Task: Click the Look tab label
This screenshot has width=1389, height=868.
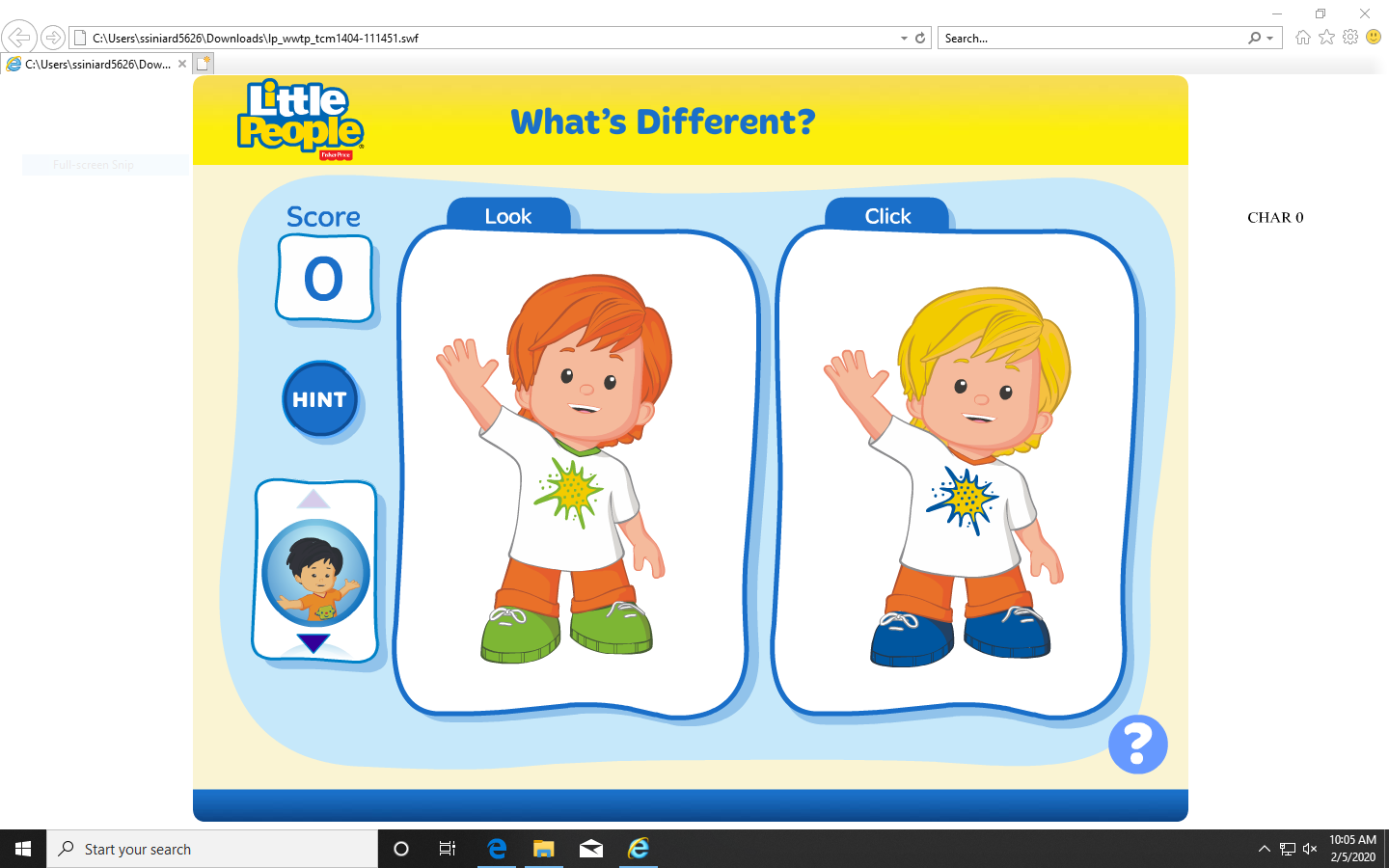Action: [x=508, y=216]
